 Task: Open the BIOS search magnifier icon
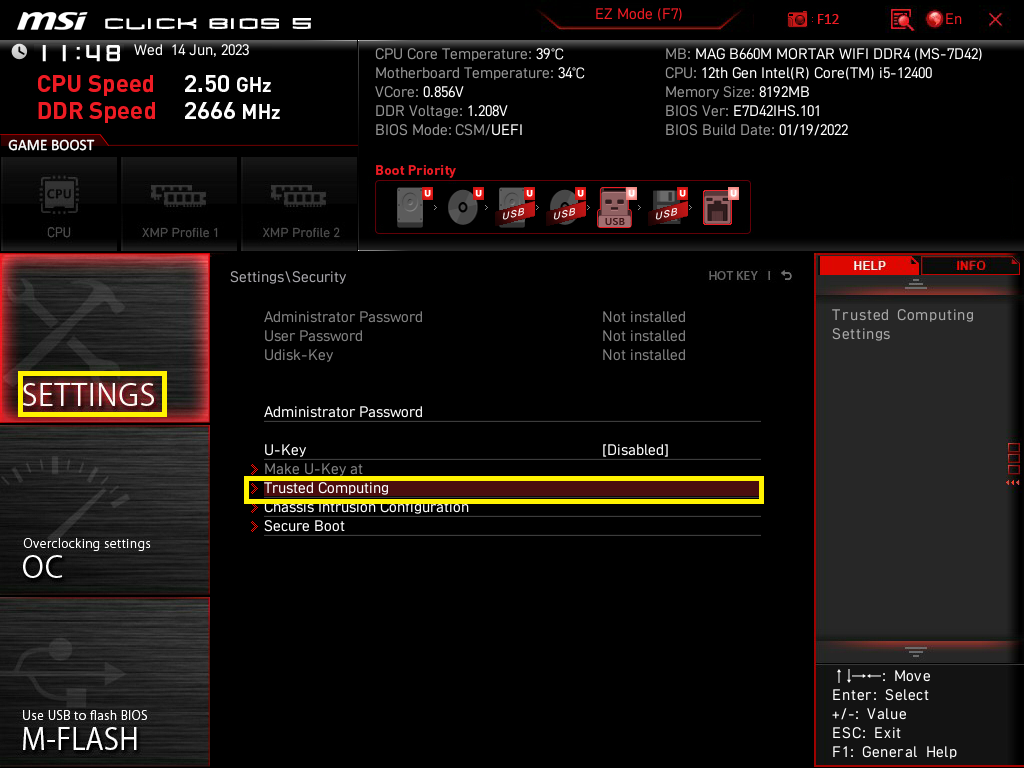coord(901,20)
